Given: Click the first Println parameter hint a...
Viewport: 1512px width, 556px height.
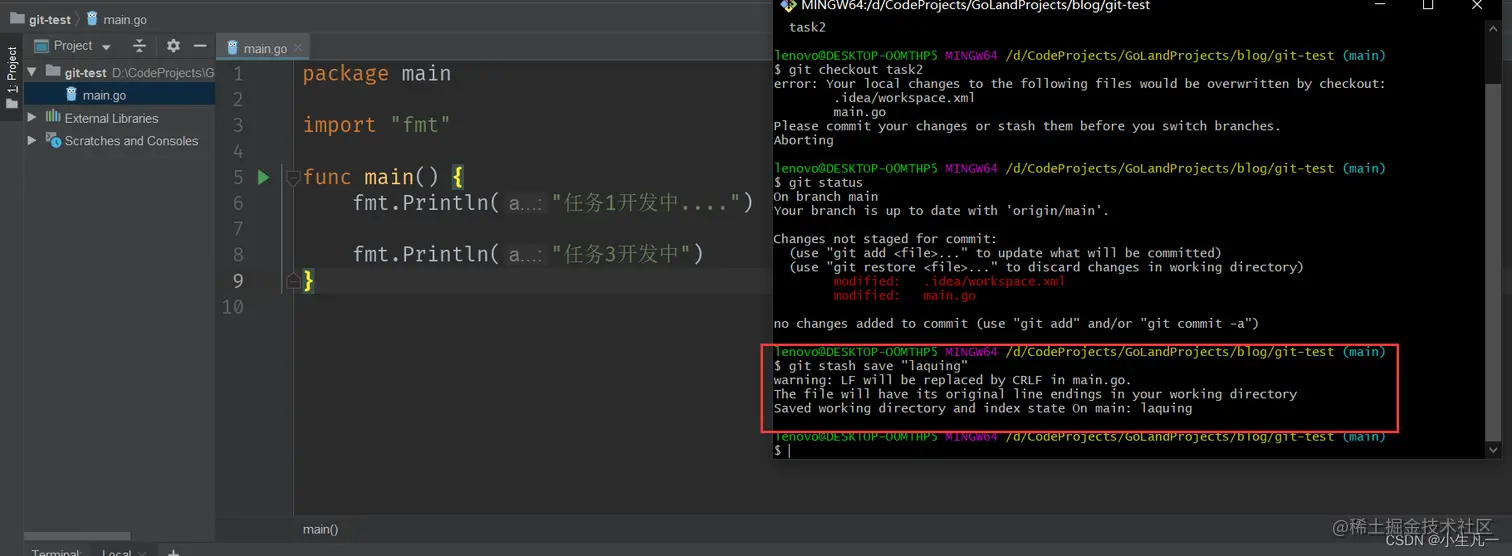Looking at the screenshot, I should tap(524, 203).
